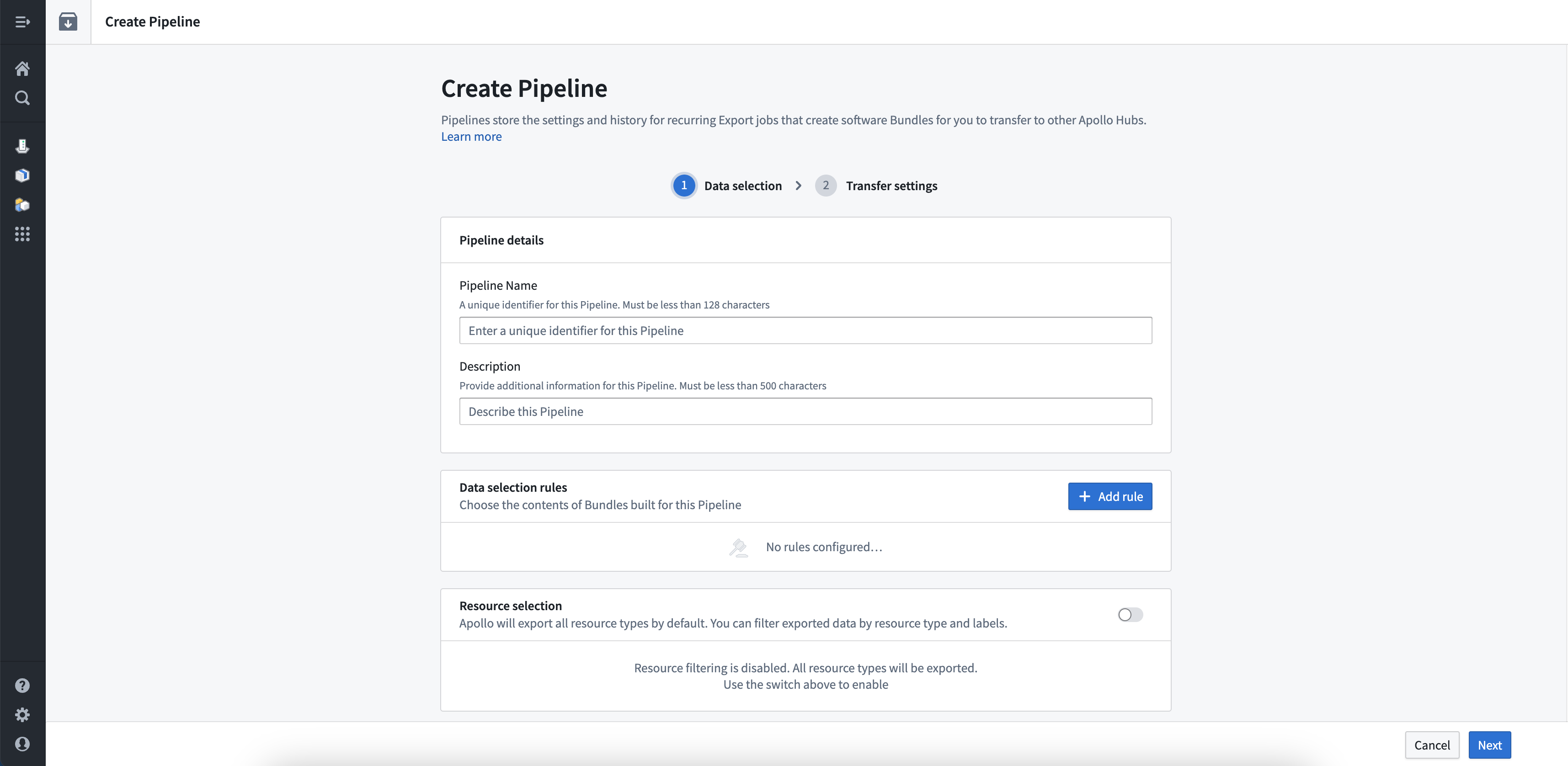Expand the sidebar navigation menu
This screenshot has width=1568, height=766.
point(22,22)
